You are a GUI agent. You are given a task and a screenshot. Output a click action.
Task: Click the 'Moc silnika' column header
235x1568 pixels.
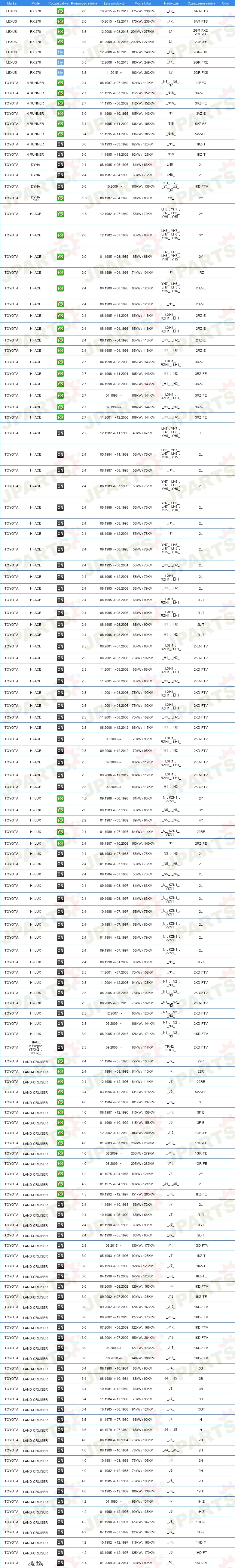click(x=143, y=3)
